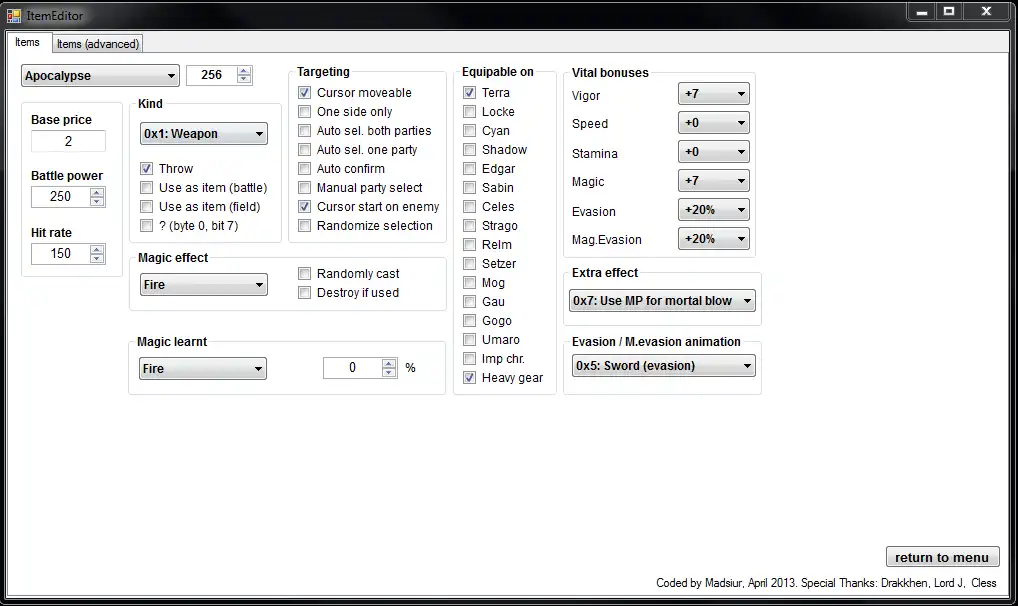Screen dimensions: 1018x606
Task: Decrease Battle power with down arrow
Action: click(97, 201)
